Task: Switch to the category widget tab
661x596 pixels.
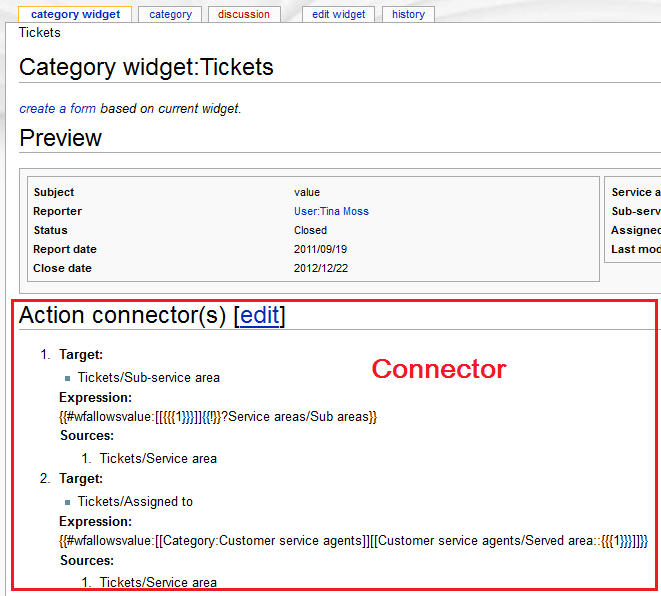Action: click(x=75, y=14)
